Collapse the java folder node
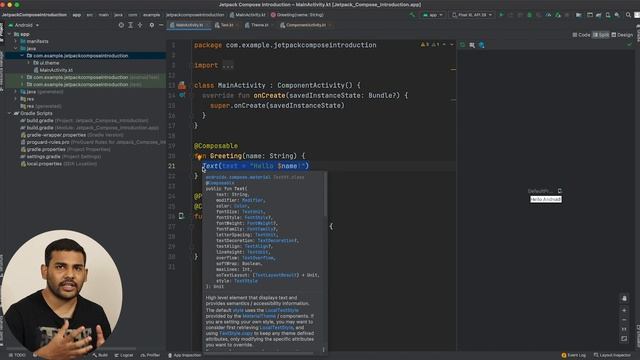640x360 pixels. [x=16, y=49]
